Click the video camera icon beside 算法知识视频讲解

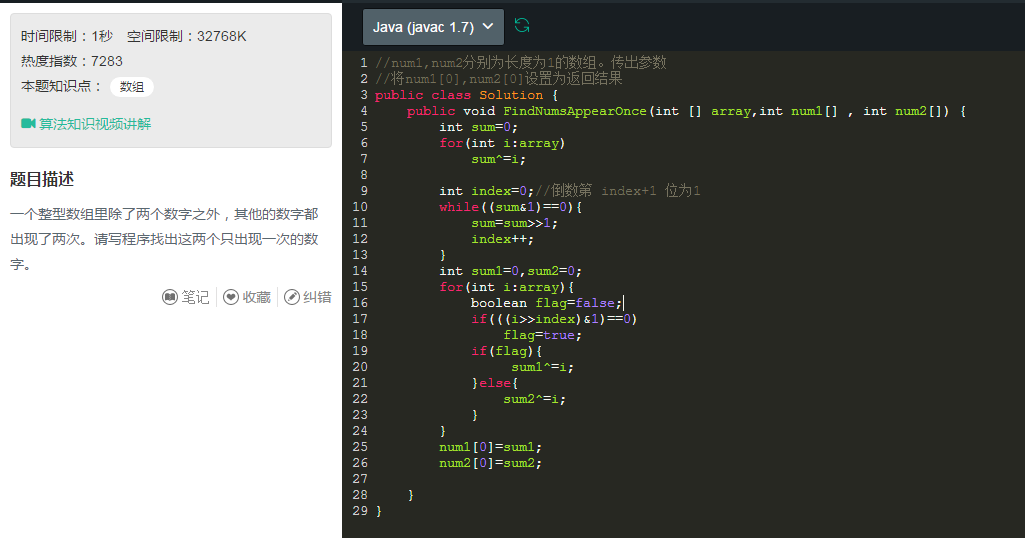[28, 123]
